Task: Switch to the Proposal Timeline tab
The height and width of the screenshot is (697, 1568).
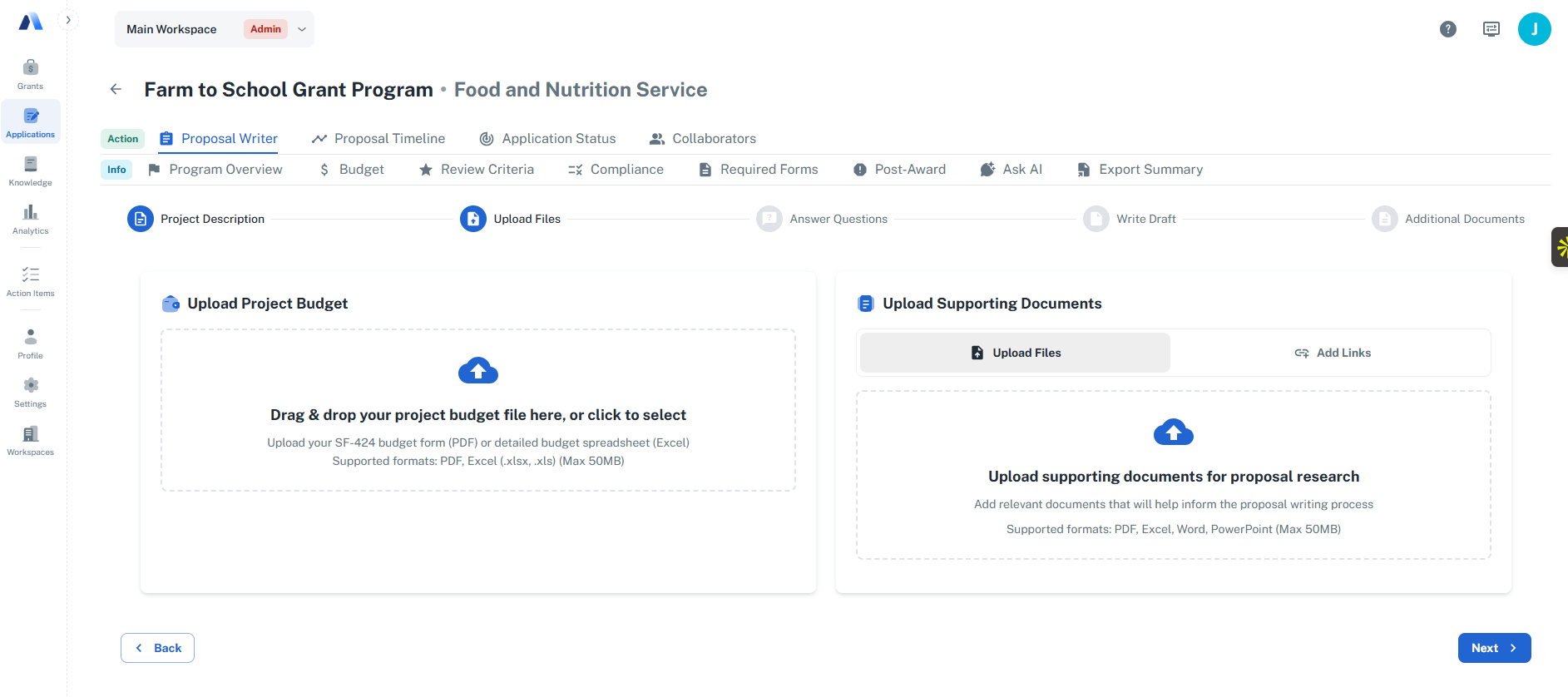Action: pyautogui.click(x=378, y=138)
